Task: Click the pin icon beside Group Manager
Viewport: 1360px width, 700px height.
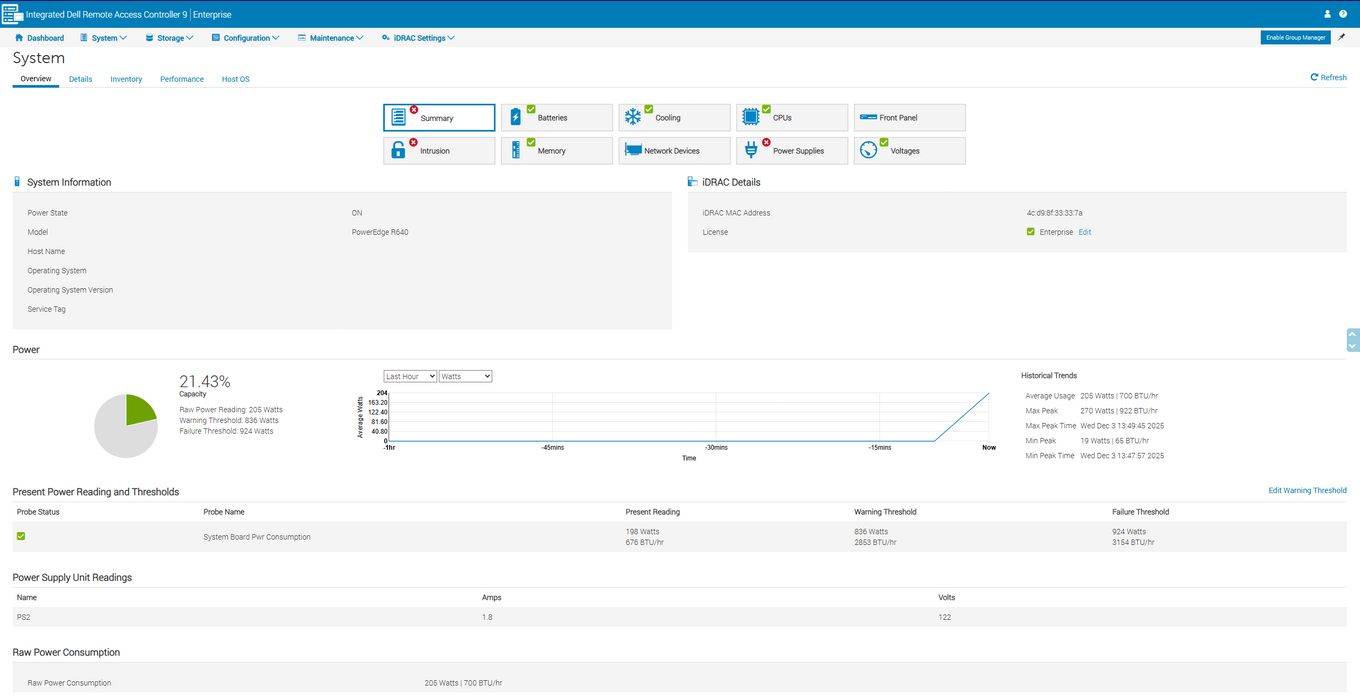Action: (1342, 37)
